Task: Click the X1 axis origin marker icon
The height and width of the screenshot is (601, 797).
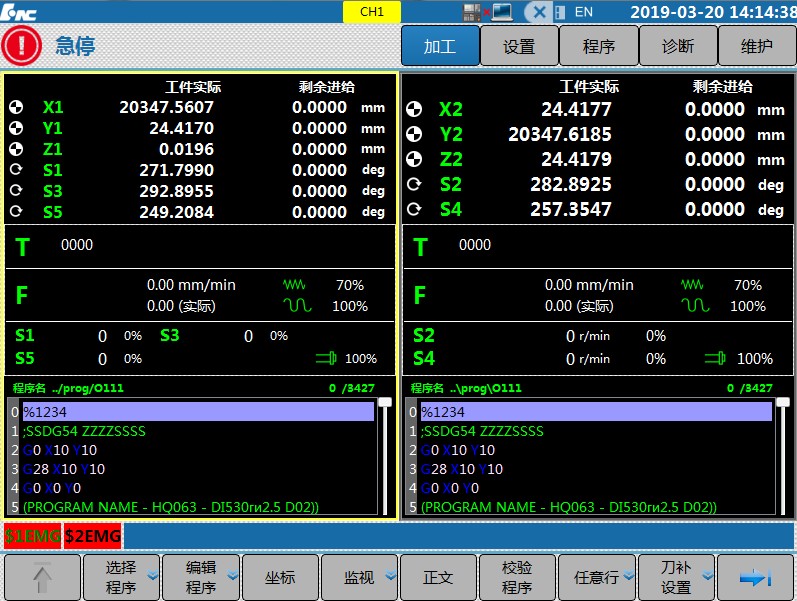Action: pyautogui.click(x=15, y=107)
